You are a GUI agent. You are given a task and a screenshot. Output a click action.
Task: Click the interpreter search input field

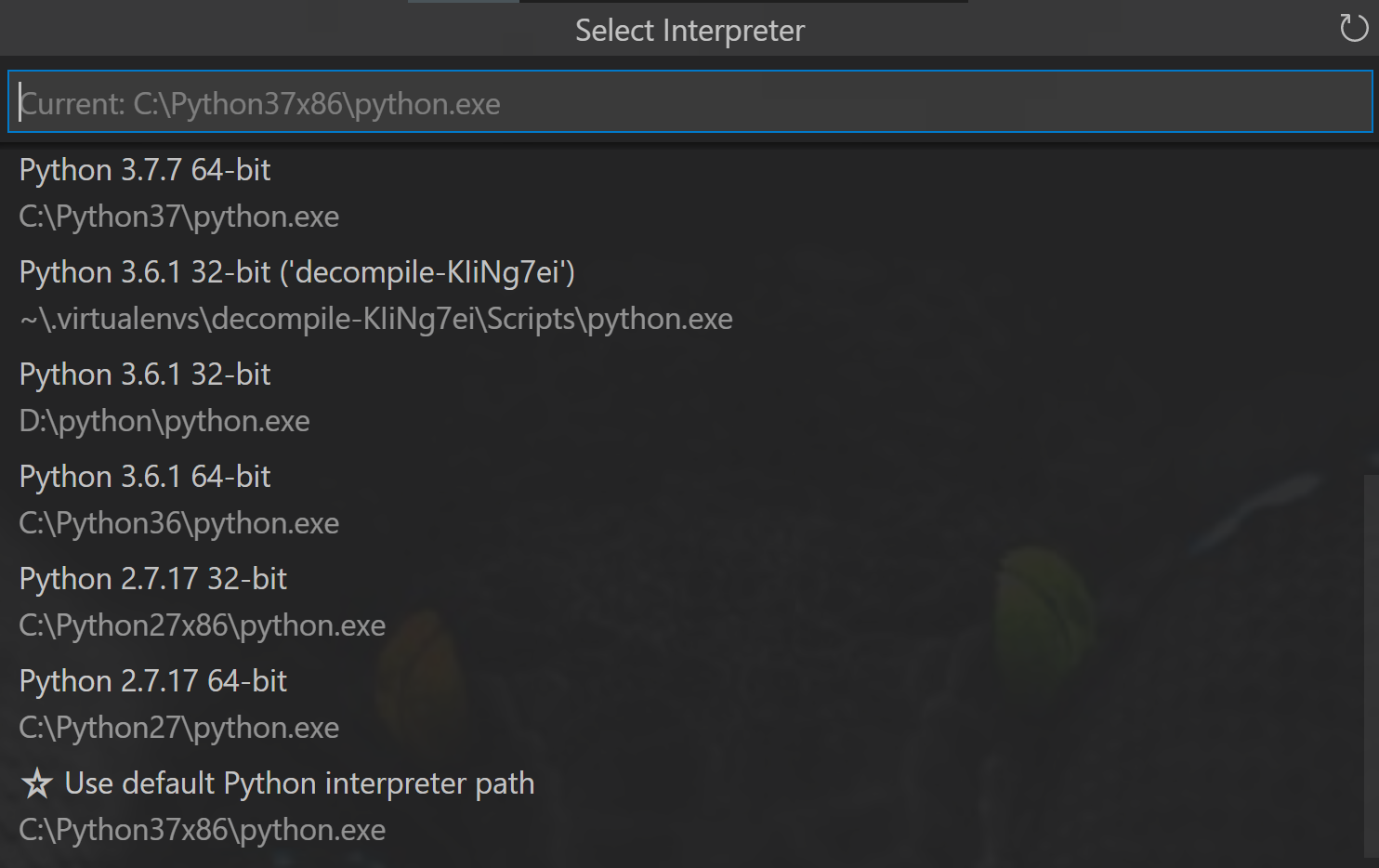tap(688, 101)
